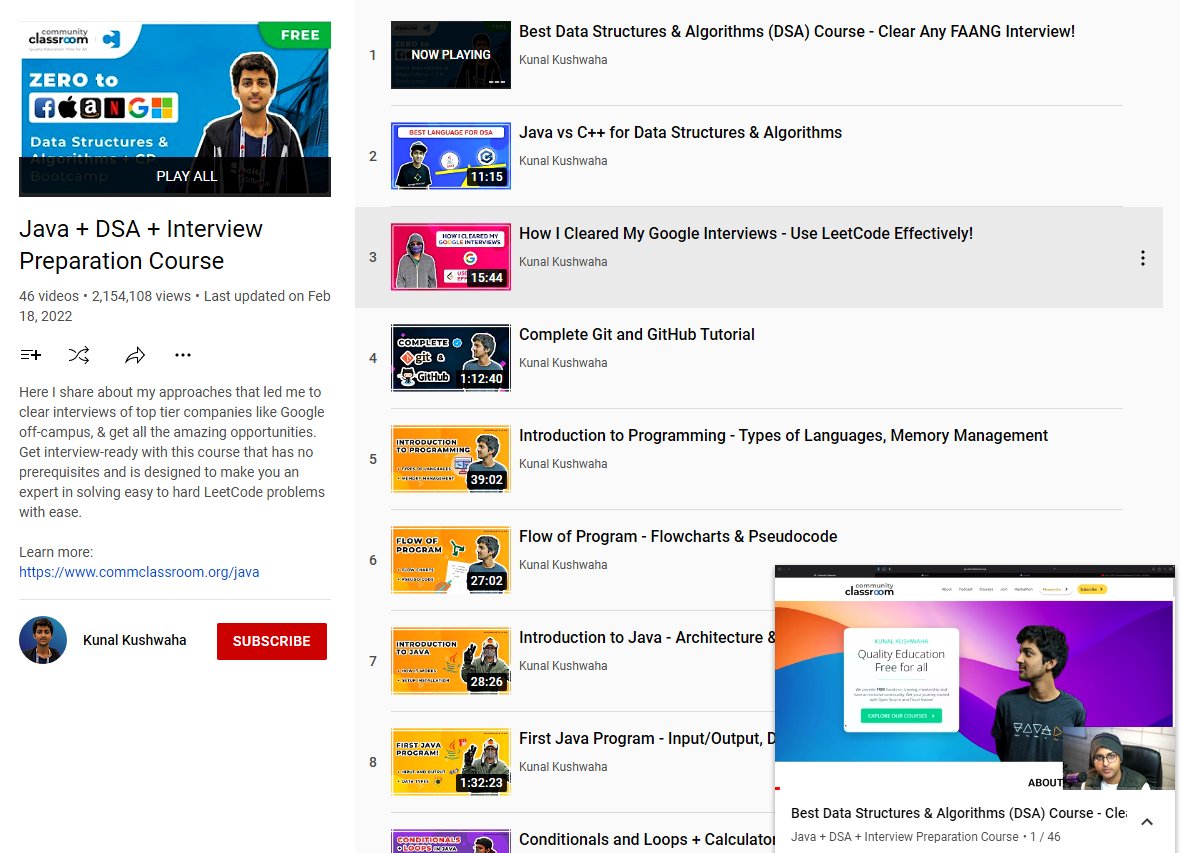Click Kunal Kushwaha under Java vs C++ video

tap(563, 160)
